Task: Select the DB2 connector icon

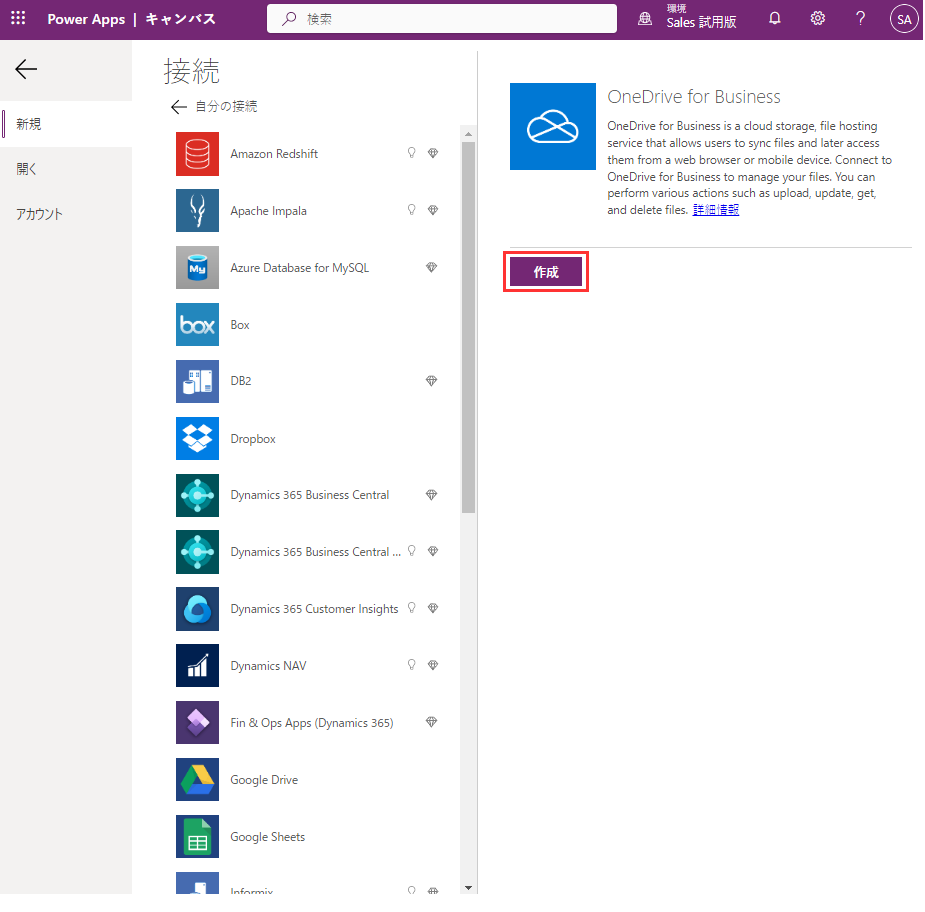Action: tap(197, 382)
